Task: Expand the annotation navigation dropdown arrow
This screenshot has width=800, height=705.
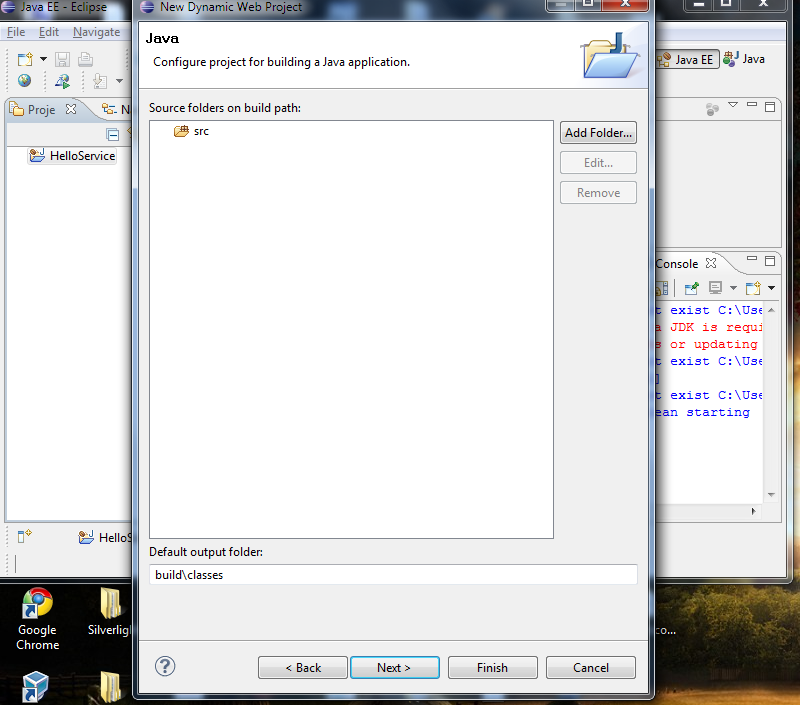Action: pos(119,81)
